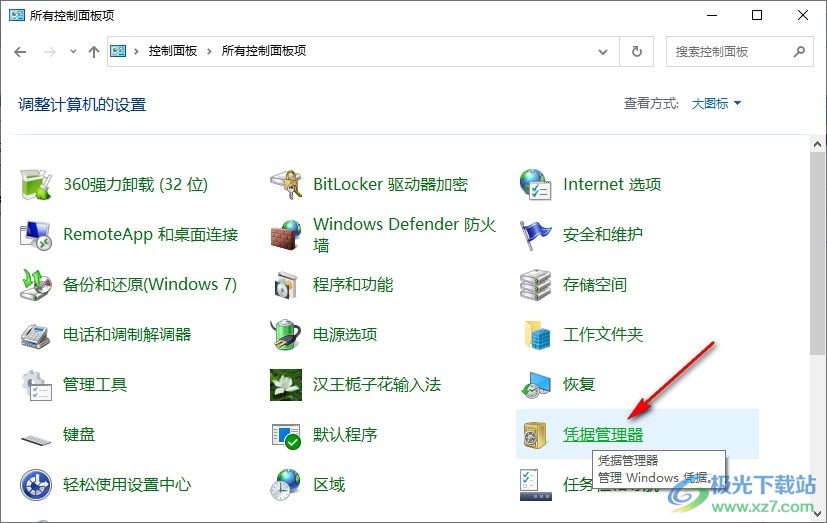Click the 电话和调制解调器 phone icon

coord(36,335)
